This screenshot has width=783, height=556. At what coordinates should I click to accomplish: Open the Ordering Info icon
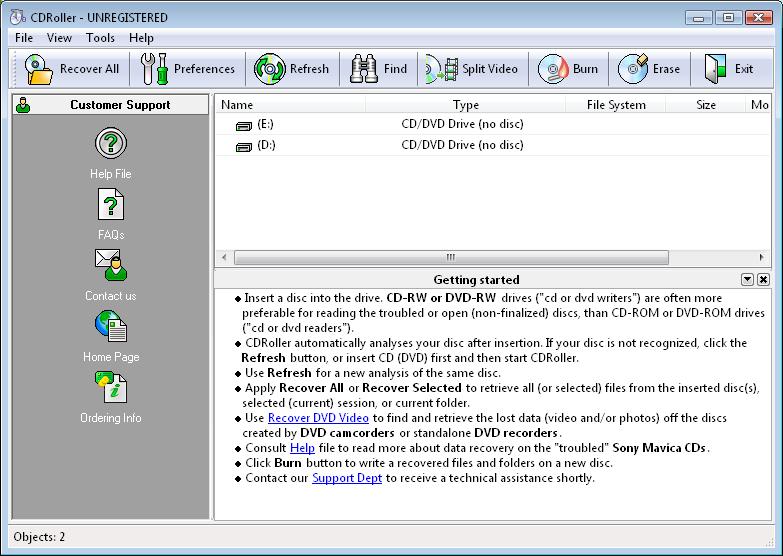pos(111,387)
